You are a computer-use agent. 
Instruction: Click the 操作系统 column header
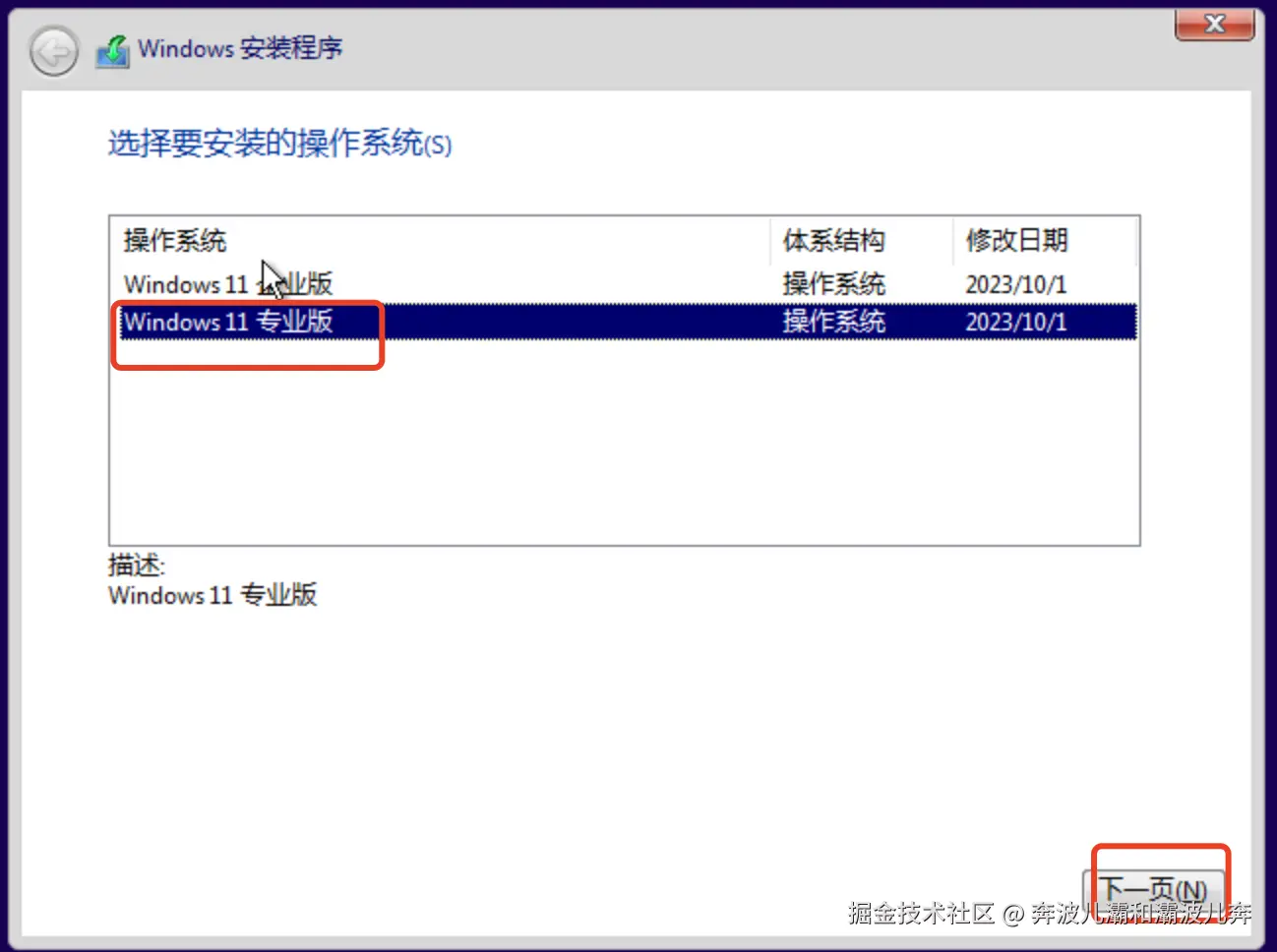(439, 241)
